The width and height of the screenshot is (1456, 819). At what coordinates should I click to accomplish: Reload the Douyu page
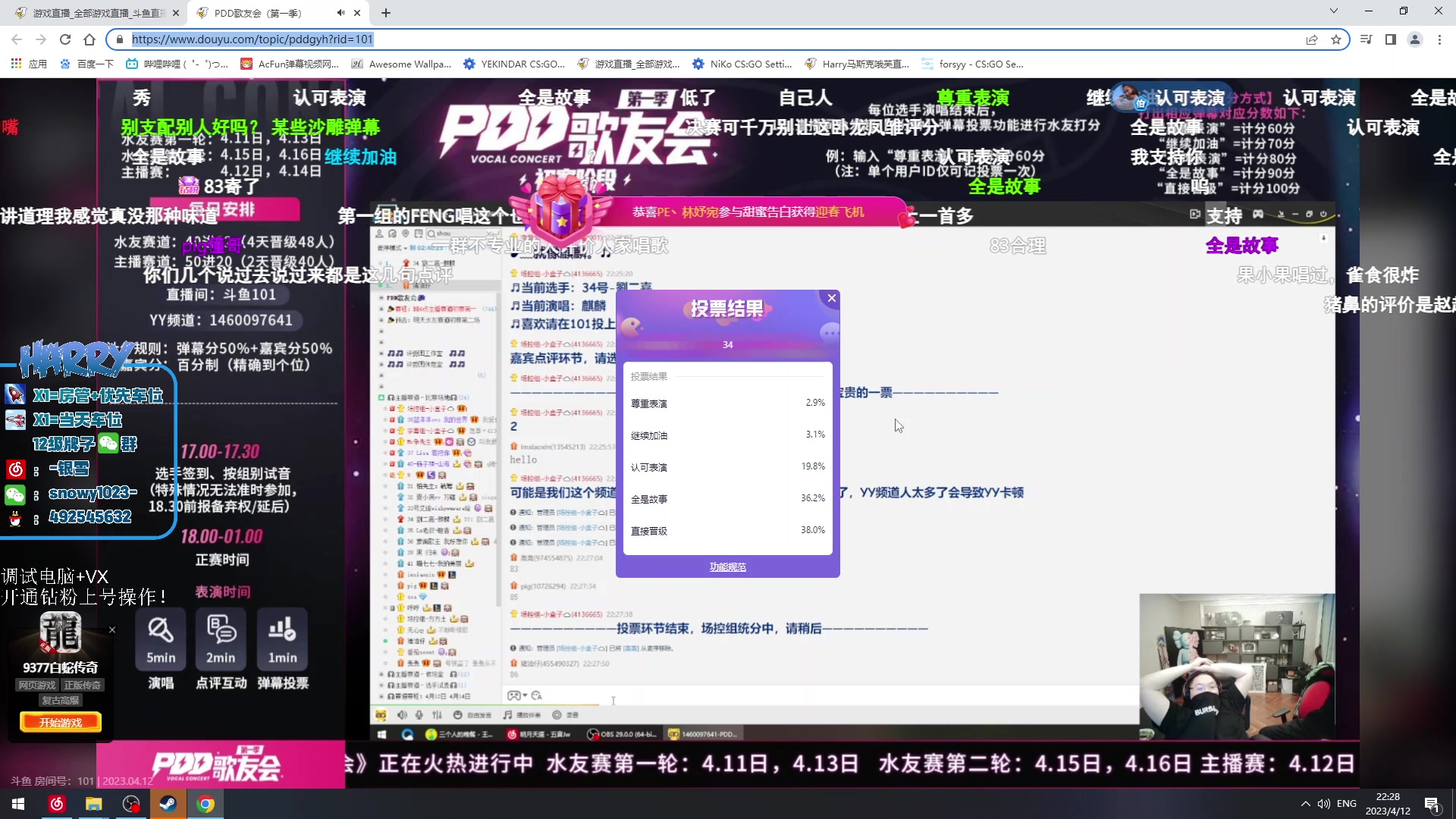65,39
